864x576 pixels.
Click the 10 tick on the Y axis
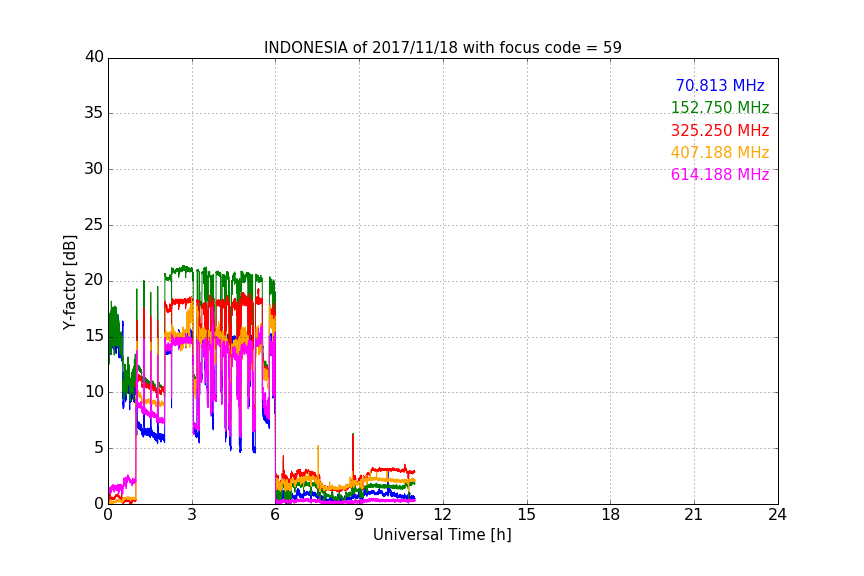pyautogui.click(x=94, y=392)
